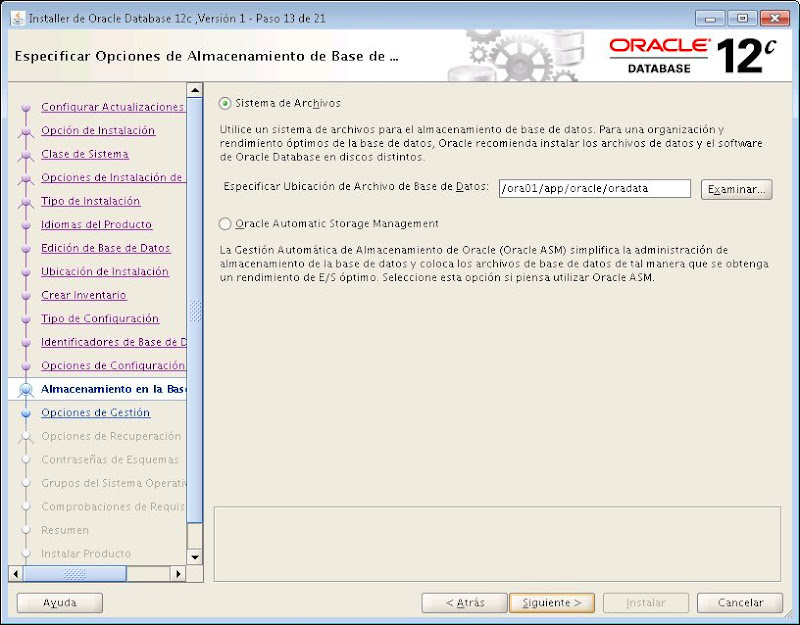Close the installer window
This screenshot has width=800, height=625.
point(774,19)
